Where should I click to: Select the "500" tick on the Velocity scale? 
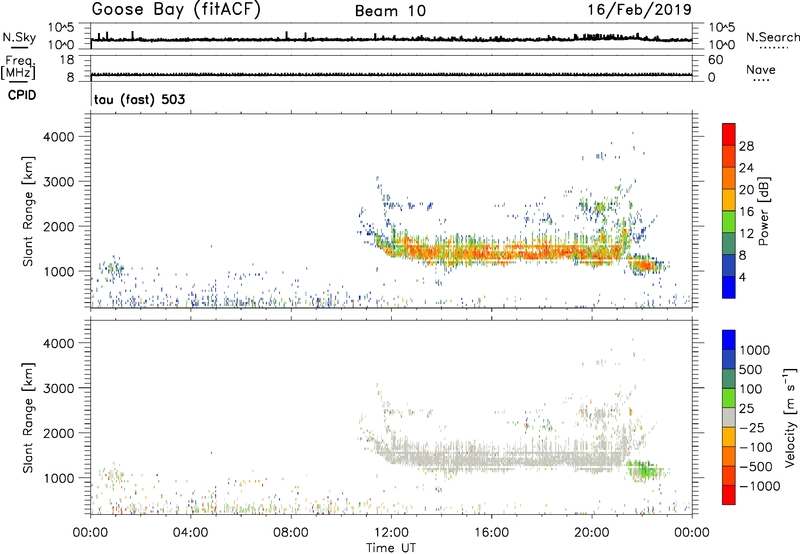pos(749,369)
